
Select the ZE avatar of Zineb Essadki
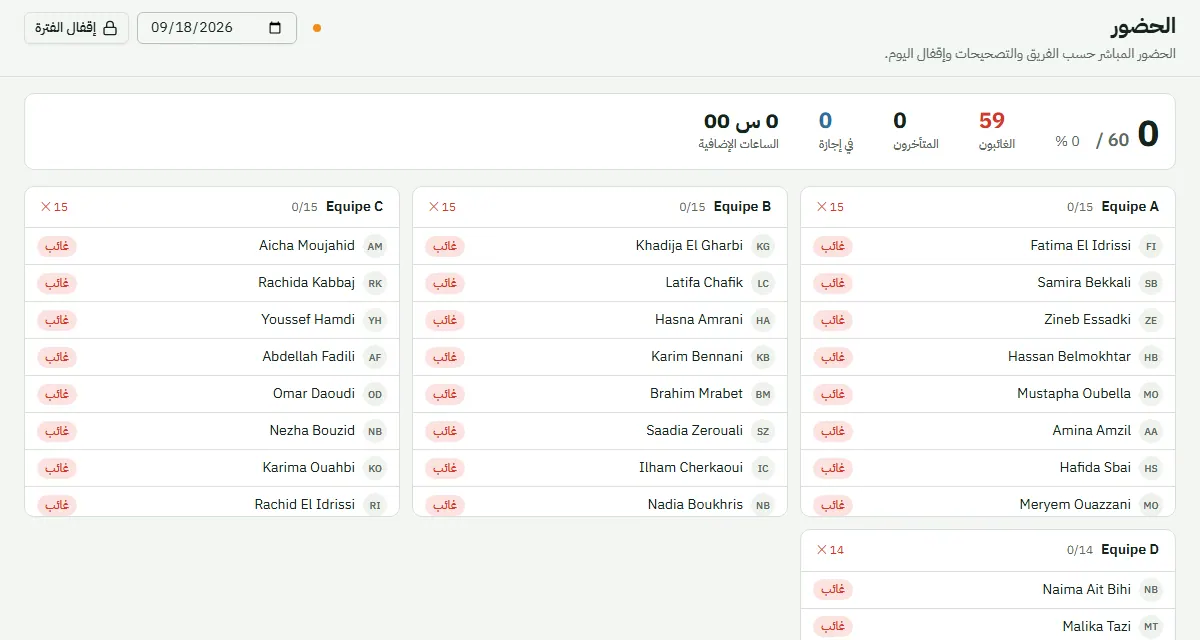1151,320
